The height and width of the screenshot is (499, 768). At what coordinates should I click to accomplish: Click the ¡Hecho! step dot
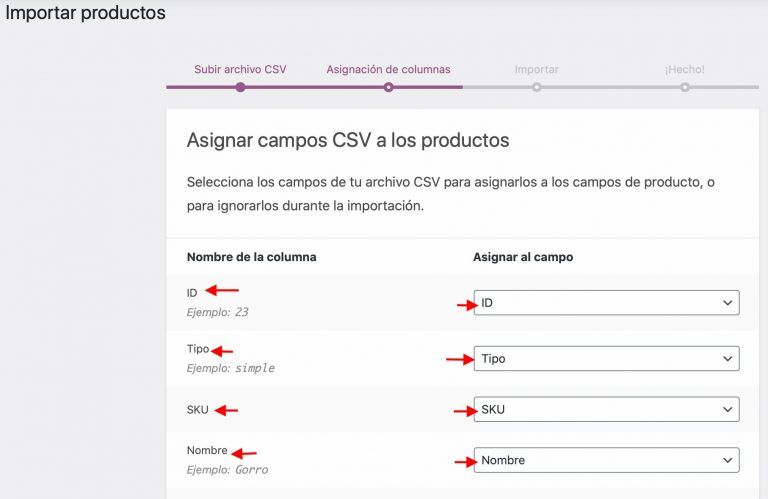(685, 88)
